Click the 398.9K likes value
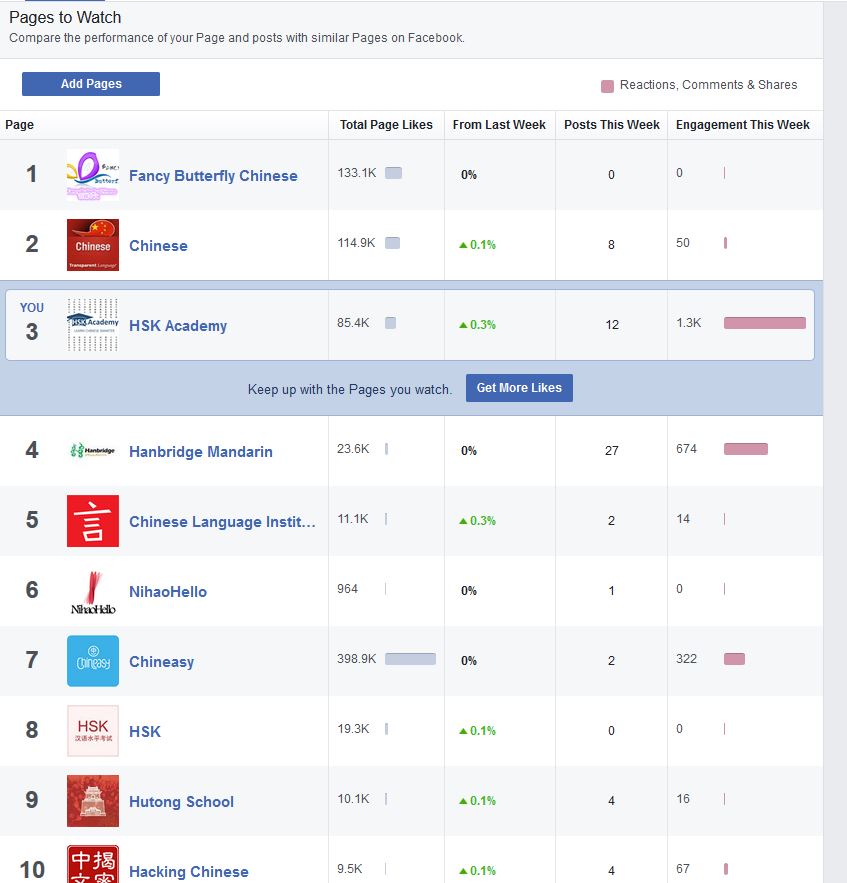This screenshot has width=847, height=883. [x=356, y=659]
